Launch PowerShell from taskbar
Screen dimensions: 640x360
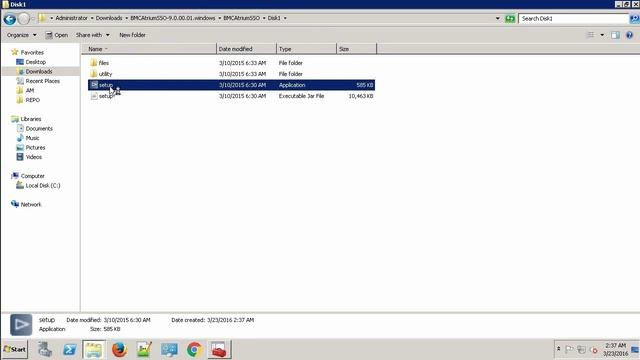coord(69,350)
